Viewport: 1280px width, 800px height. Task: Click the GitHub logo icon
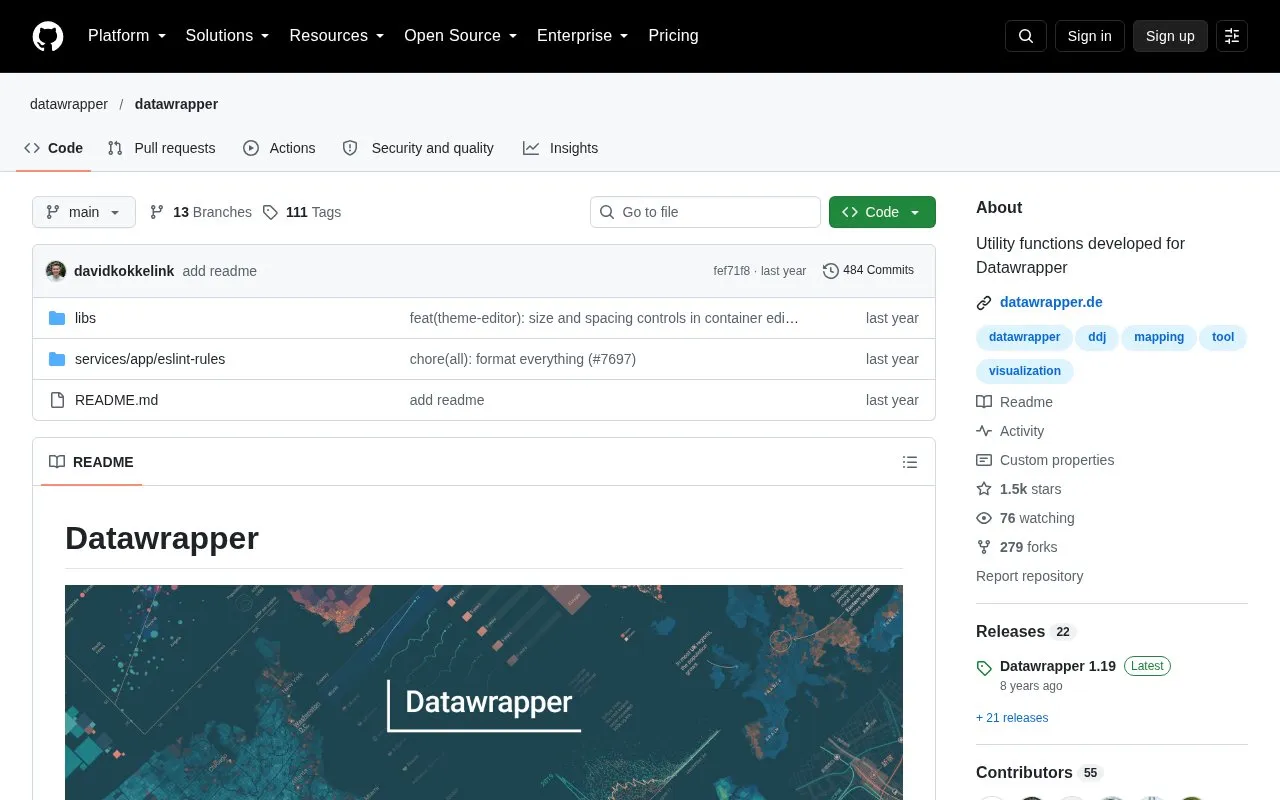pyautogui.click(x=48, y=36)
